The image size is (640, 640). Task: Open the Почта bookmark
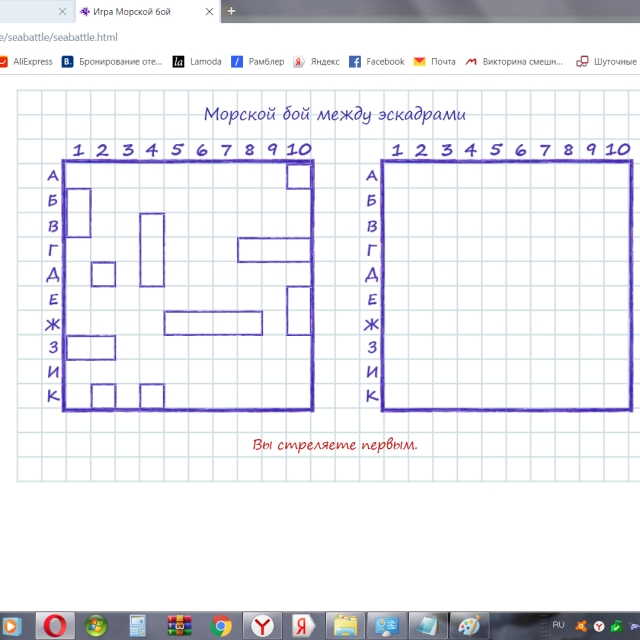pos(435,61)
